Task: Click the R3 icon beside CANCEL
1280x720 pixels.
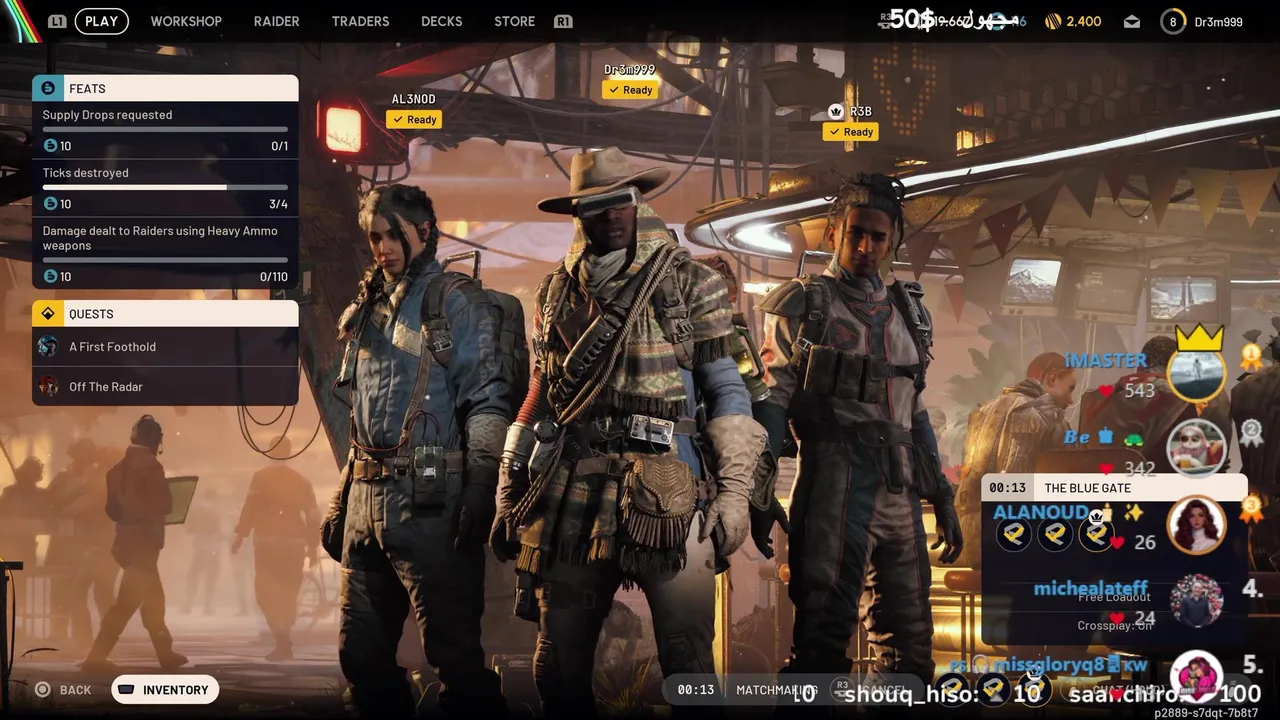Action: [x=842, y=688]
